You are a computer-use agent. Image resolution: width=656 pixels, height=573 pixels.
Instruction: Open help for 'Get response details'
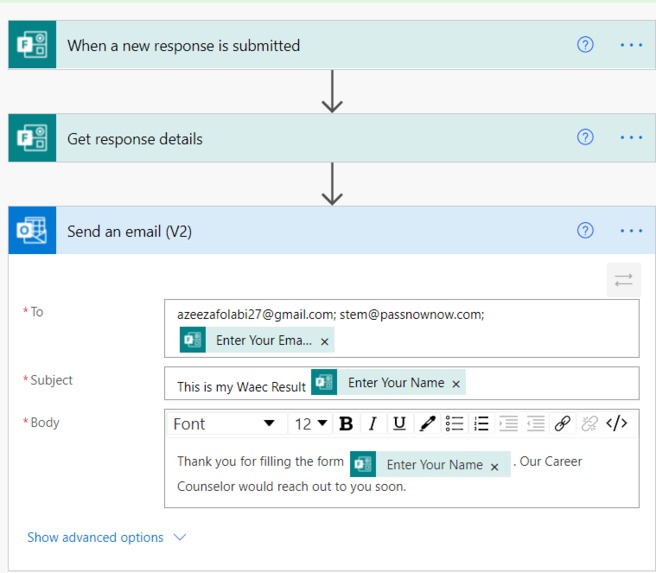[585, 137]
